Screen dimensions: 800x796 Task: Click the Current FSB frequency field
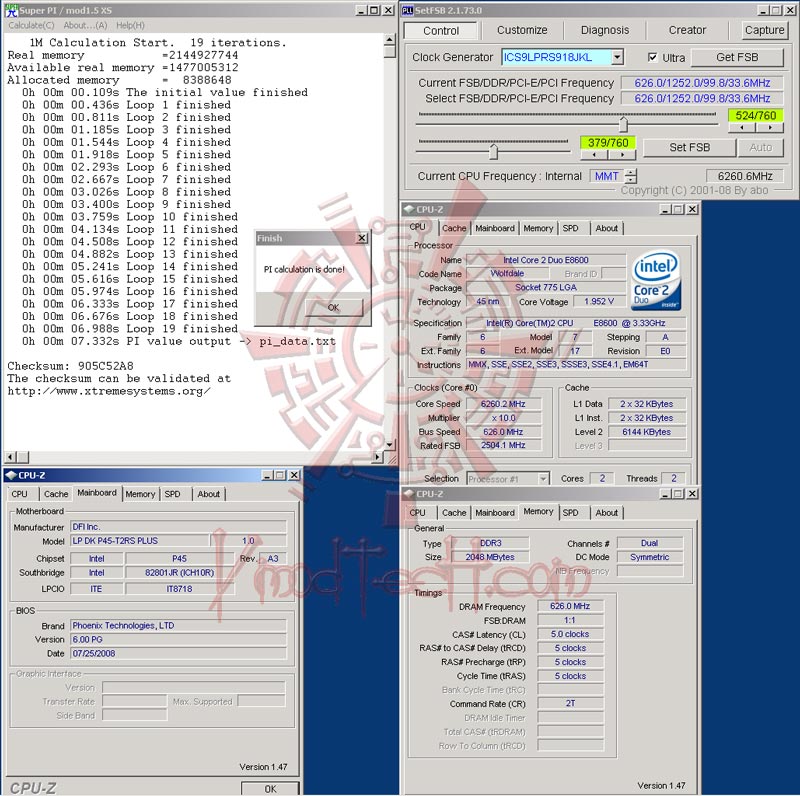[702, 83]
